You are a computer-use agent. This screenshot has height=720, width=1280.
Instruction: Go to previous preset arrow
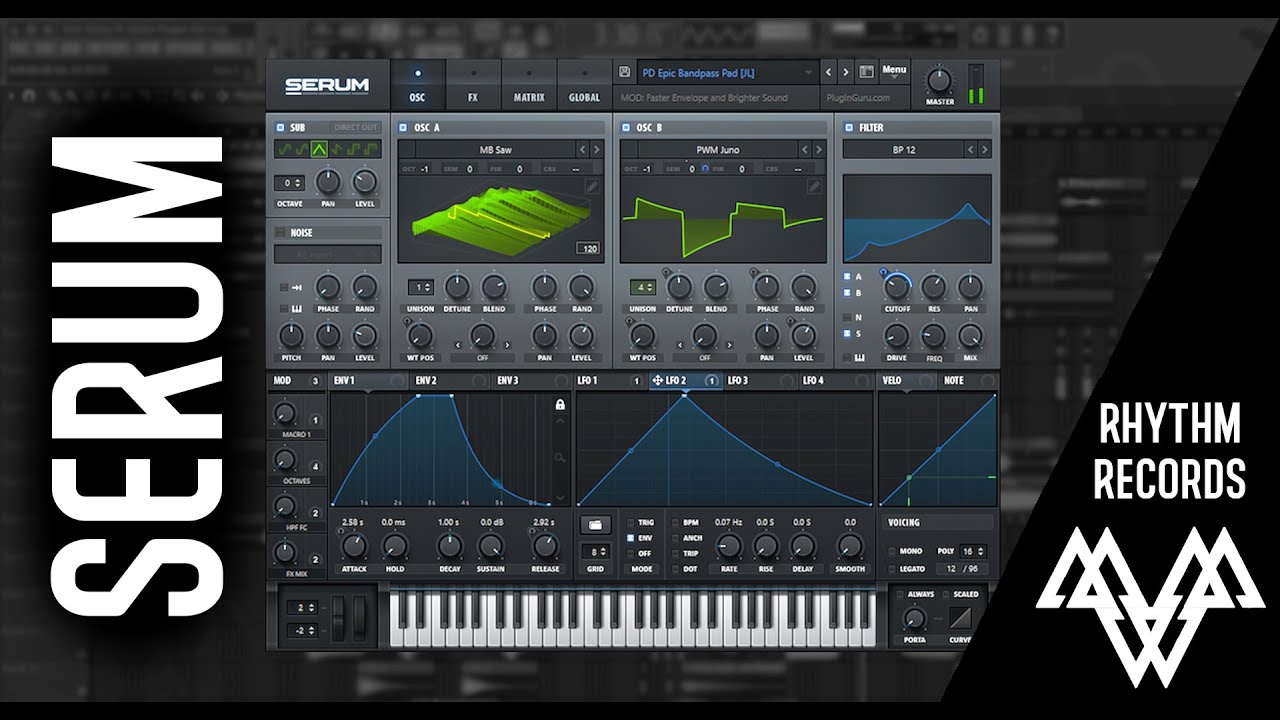[x=828, y=73]
